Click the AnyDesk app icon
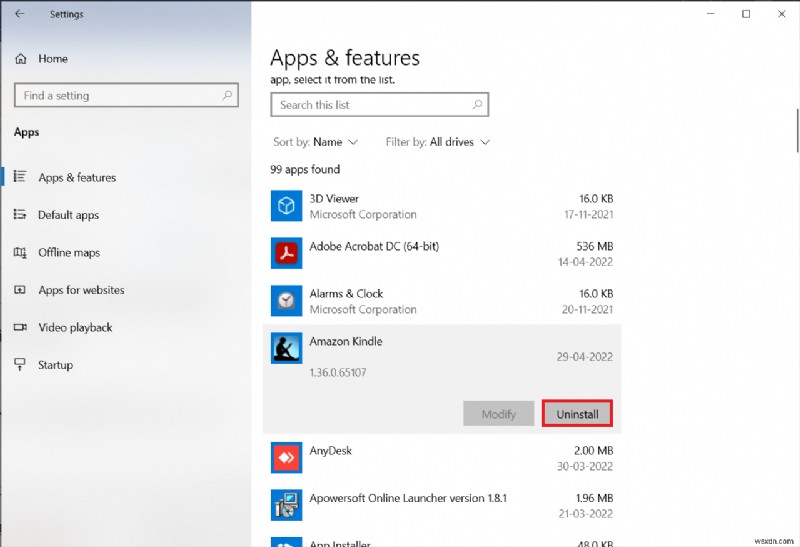Screen dimensions: 800x547 (286, 458)
